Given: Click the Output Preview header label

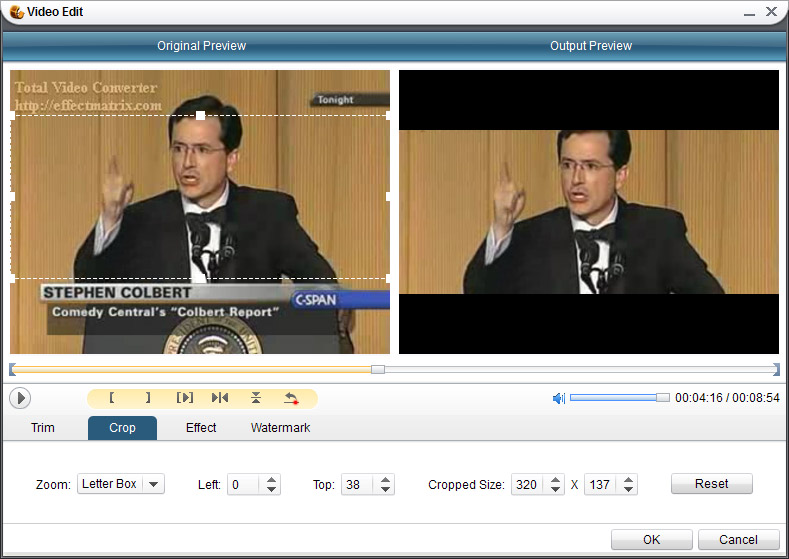Looking at the screenshot, I should coord(591,46).
